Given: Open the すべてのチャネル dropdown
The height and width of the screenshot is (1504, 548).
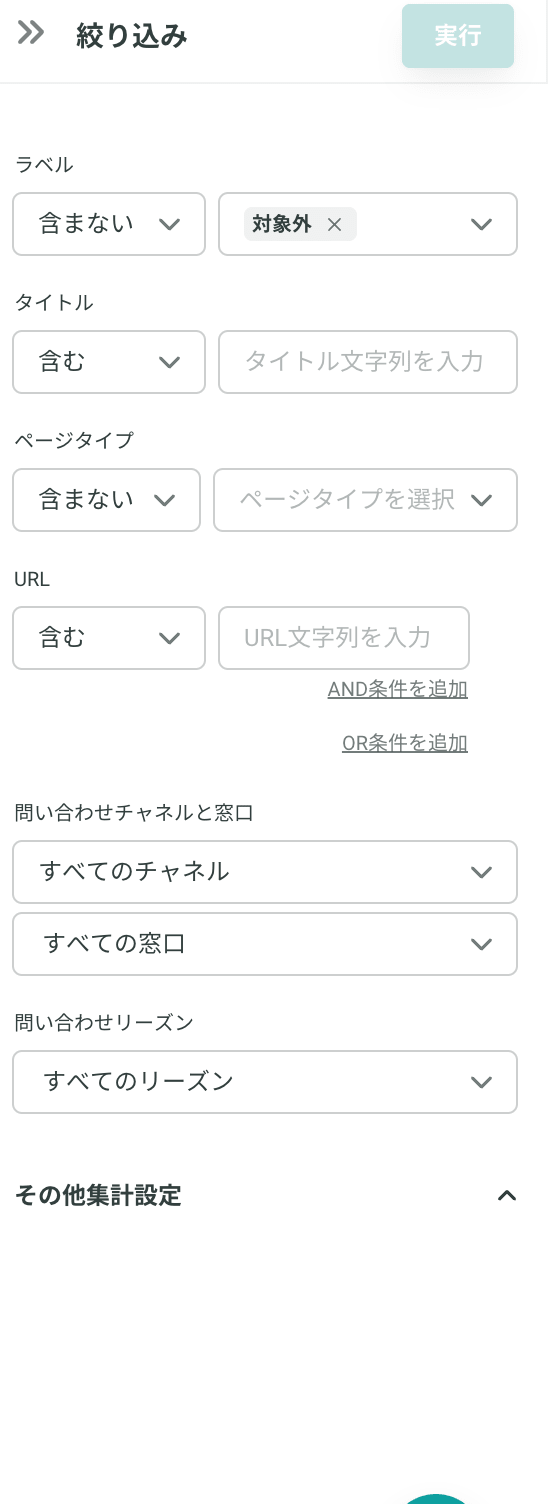Looking at the screenshot, I should (x=265, y=872).
